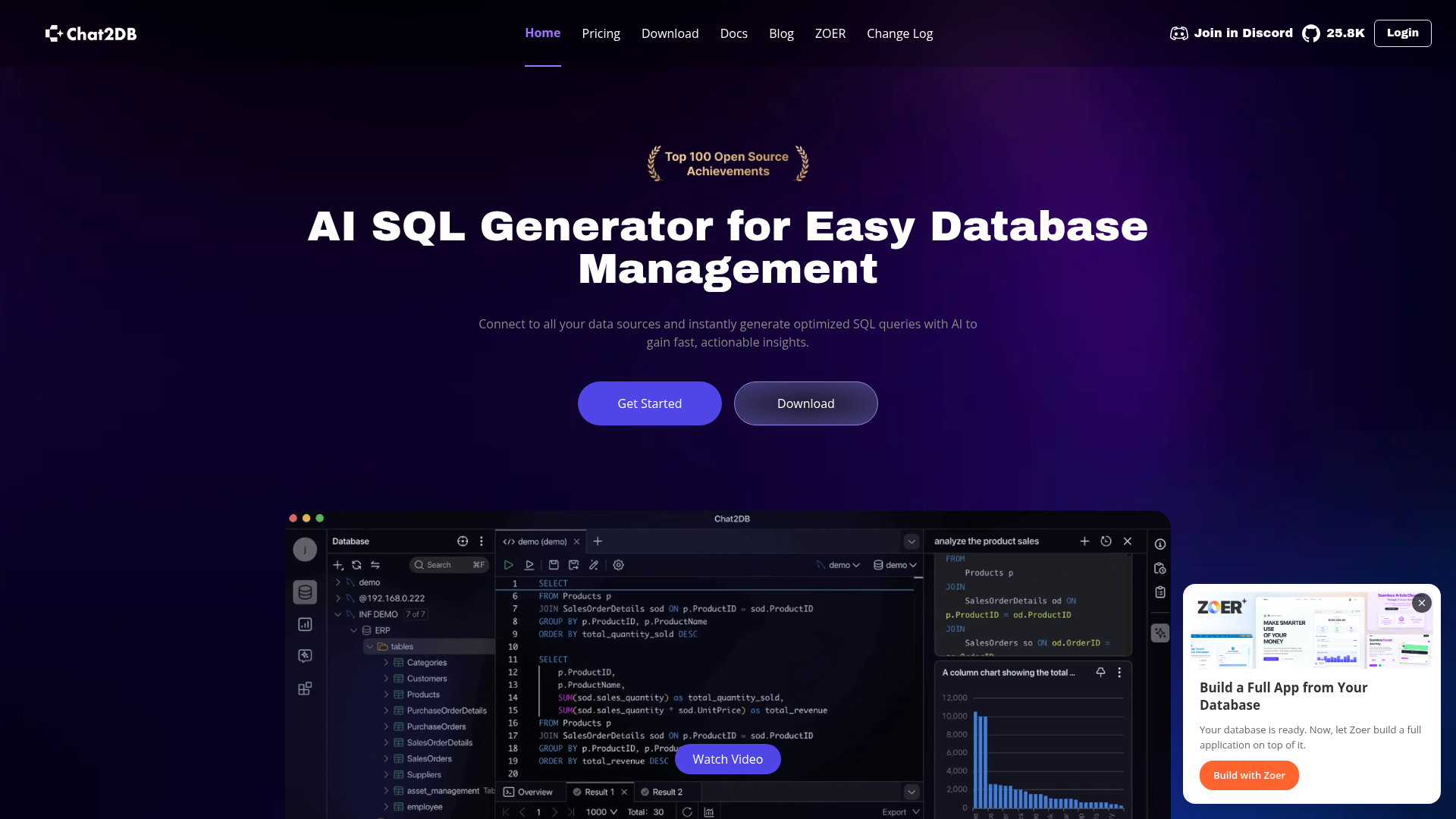The width and height of the screenshot is (1456, 819).
Task: Open the Export dropdown
Action: [901, 811]
